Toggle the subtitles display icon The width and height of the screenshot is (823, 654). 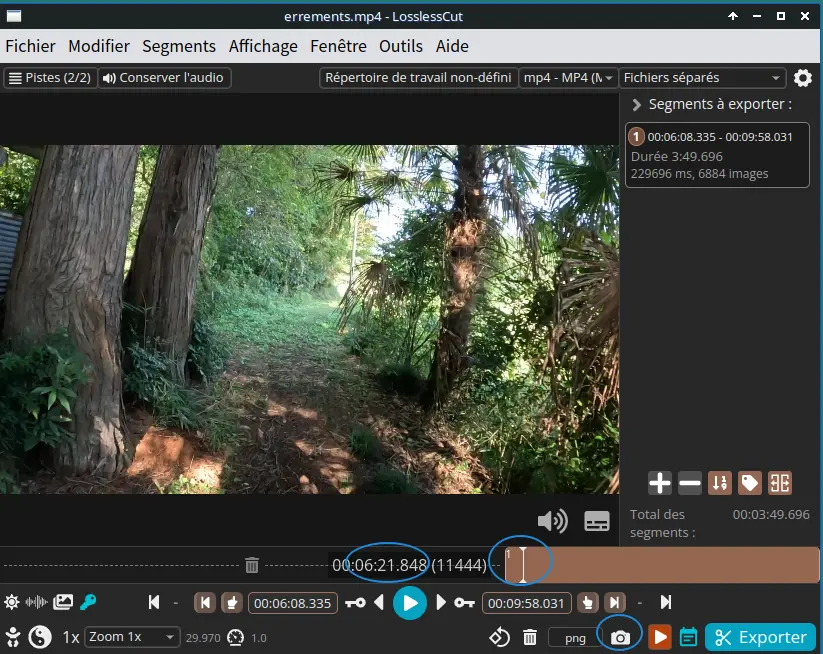[x=597, y=521]
